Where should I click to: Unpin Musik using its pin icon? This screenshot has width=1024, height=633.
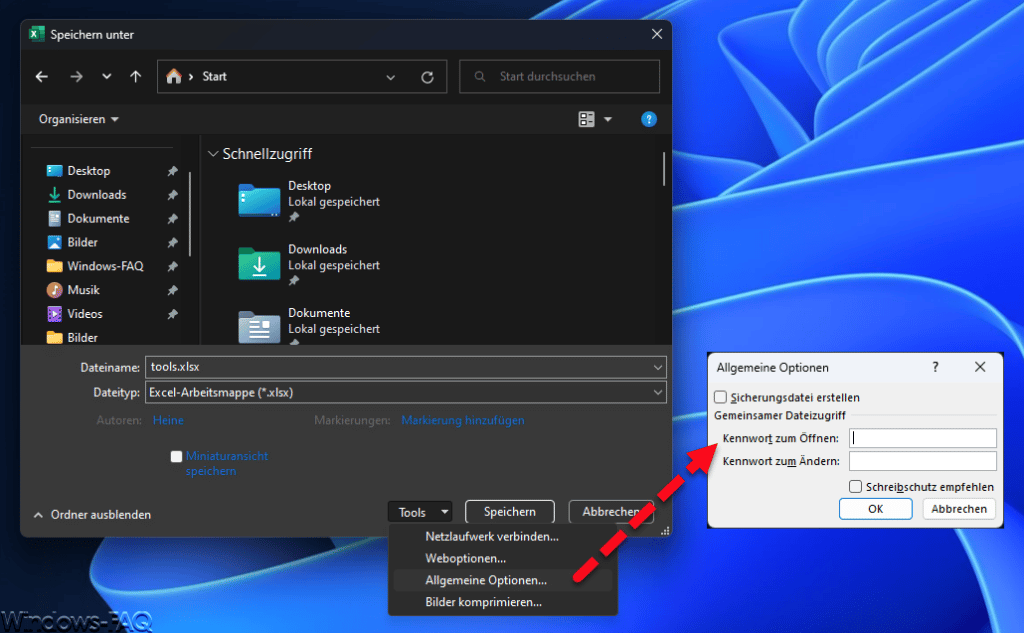172,290
